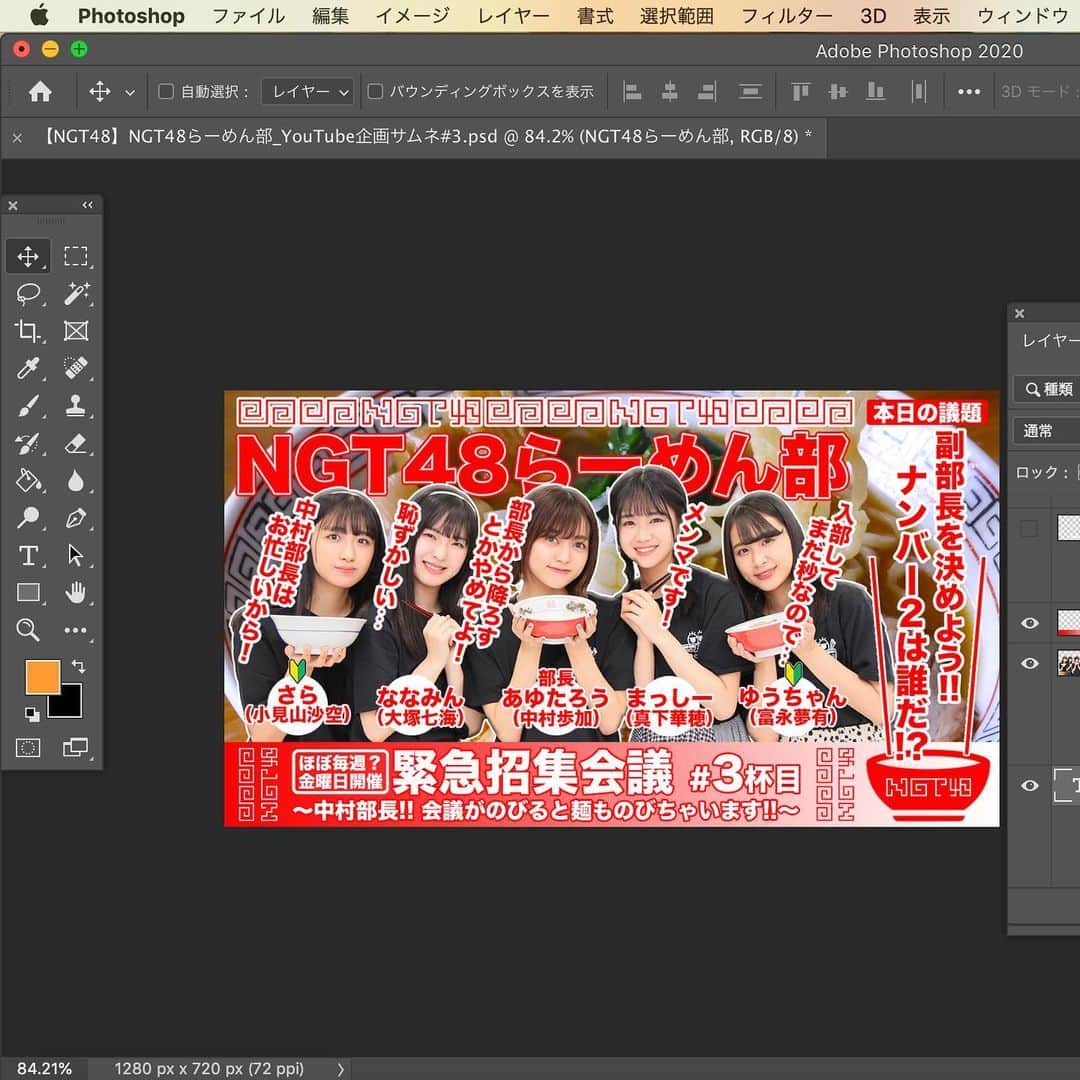Align bottom edges in options bar
This screenshot has height=1080, width=1080.
pos(875,92)
